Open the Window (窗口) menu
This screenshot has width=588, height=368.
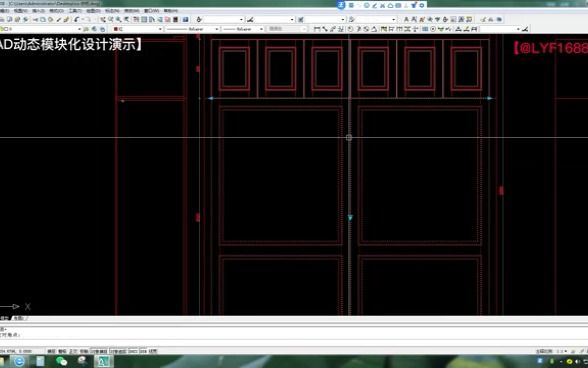point(152,11)
